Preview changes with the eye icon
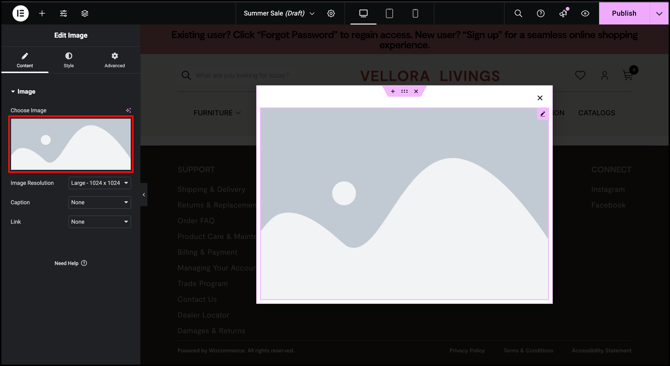The height and width of the screenshot is (366, 670). [x=585, y=13]
